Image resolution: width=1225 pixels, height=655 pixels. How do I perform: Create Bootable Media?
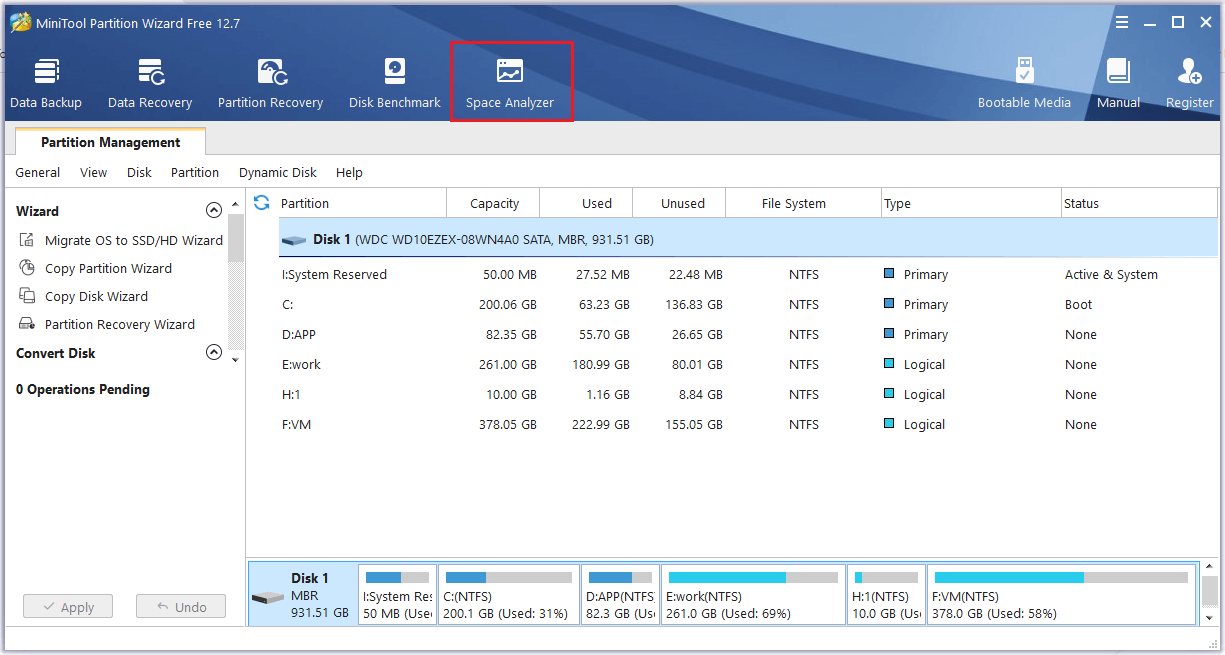[1024, 83]
